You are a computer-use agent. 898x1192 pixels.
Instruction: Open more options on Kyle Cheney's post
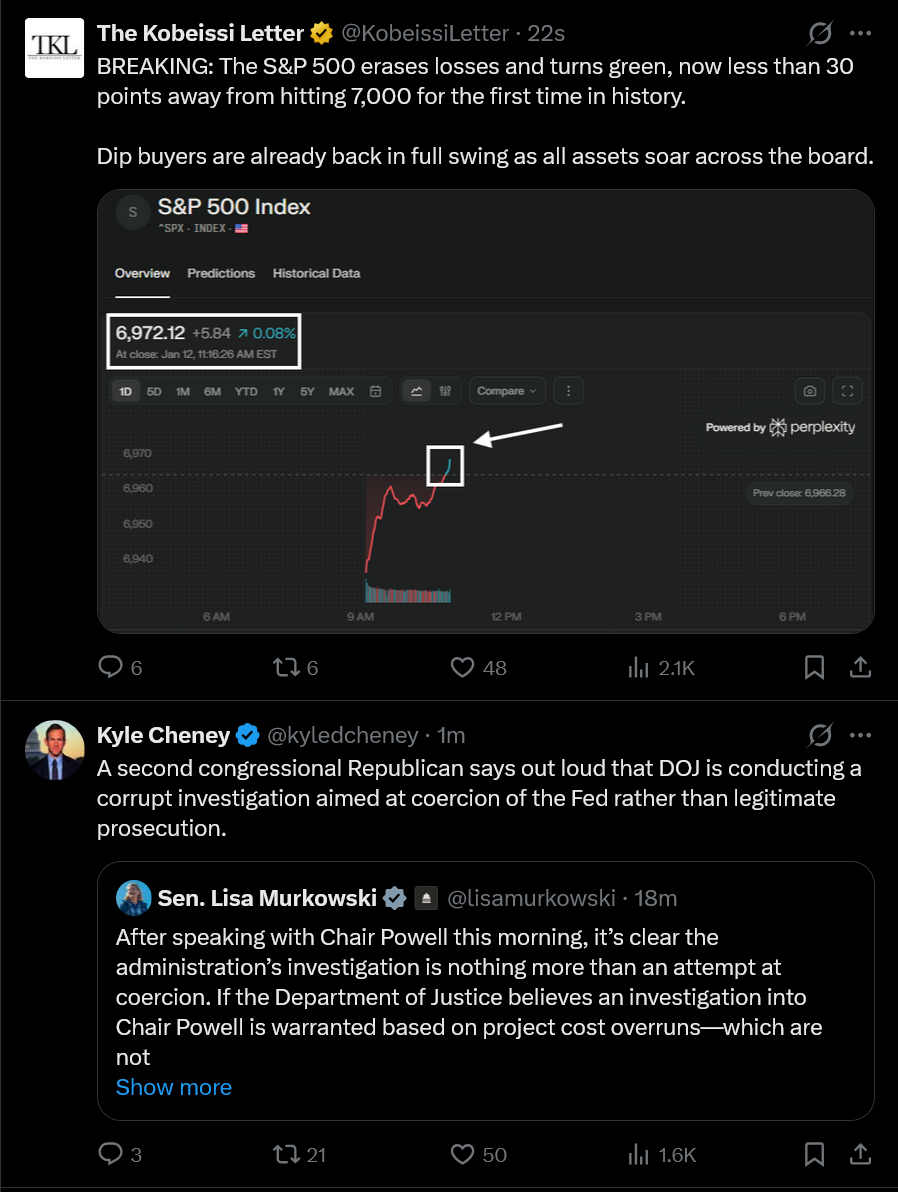[861, 735]
